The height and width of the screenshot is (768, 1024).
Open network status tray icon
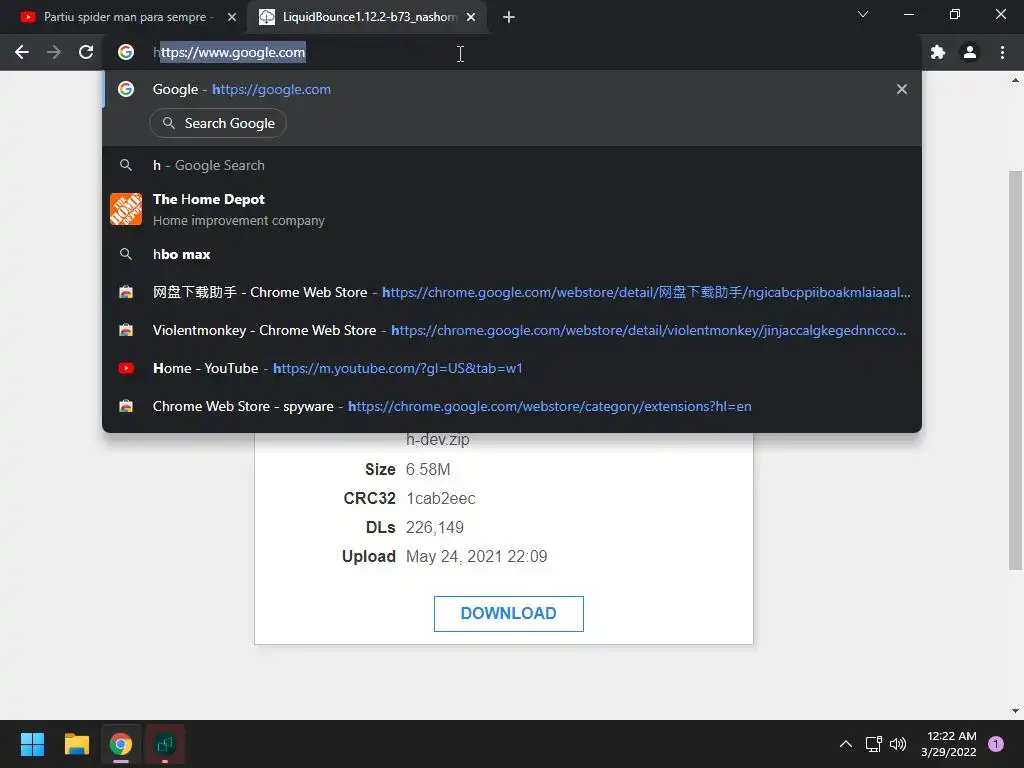873,744
